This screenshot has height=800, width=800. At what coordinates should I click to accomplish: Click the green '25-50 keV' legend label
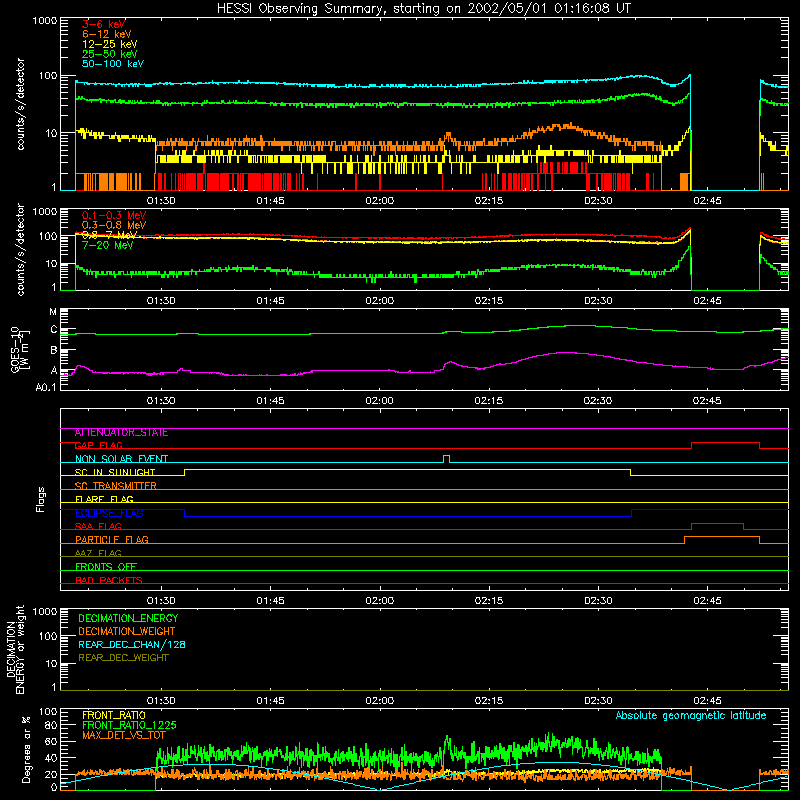pos(110,54)
